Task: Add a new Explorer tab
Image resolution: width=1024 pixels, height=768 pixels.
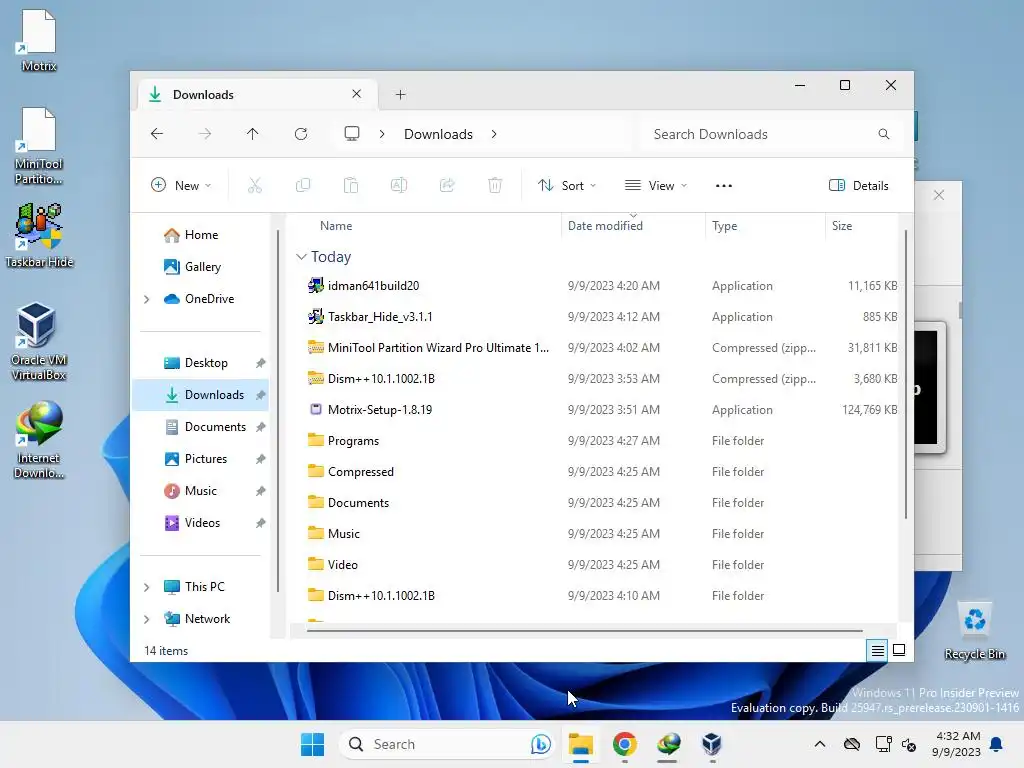Action: (x=400, y=95)
